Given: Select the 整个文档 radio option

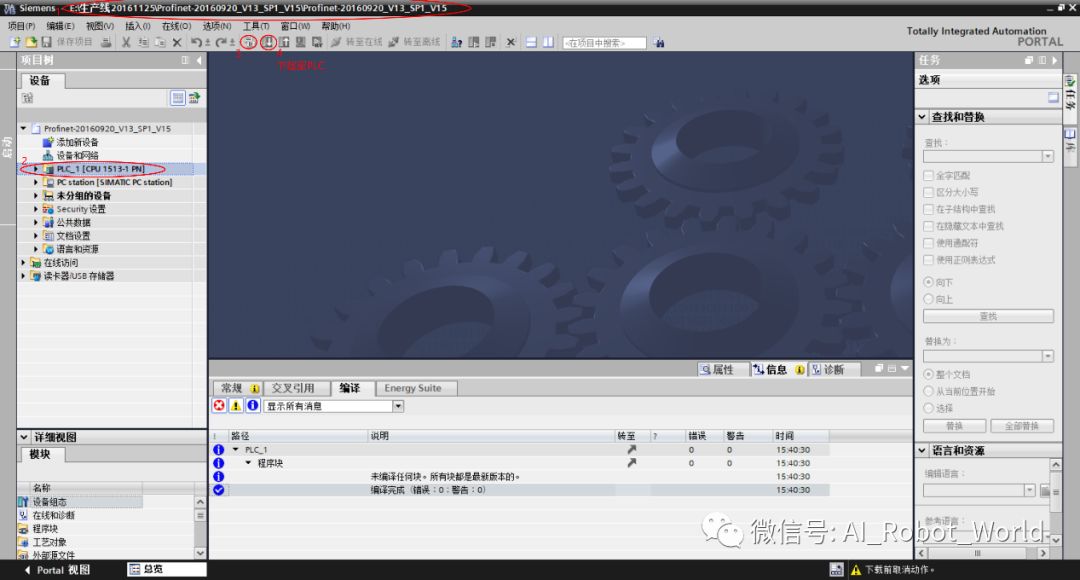Looking at the screenshot, I should click(x=928, y=374).
